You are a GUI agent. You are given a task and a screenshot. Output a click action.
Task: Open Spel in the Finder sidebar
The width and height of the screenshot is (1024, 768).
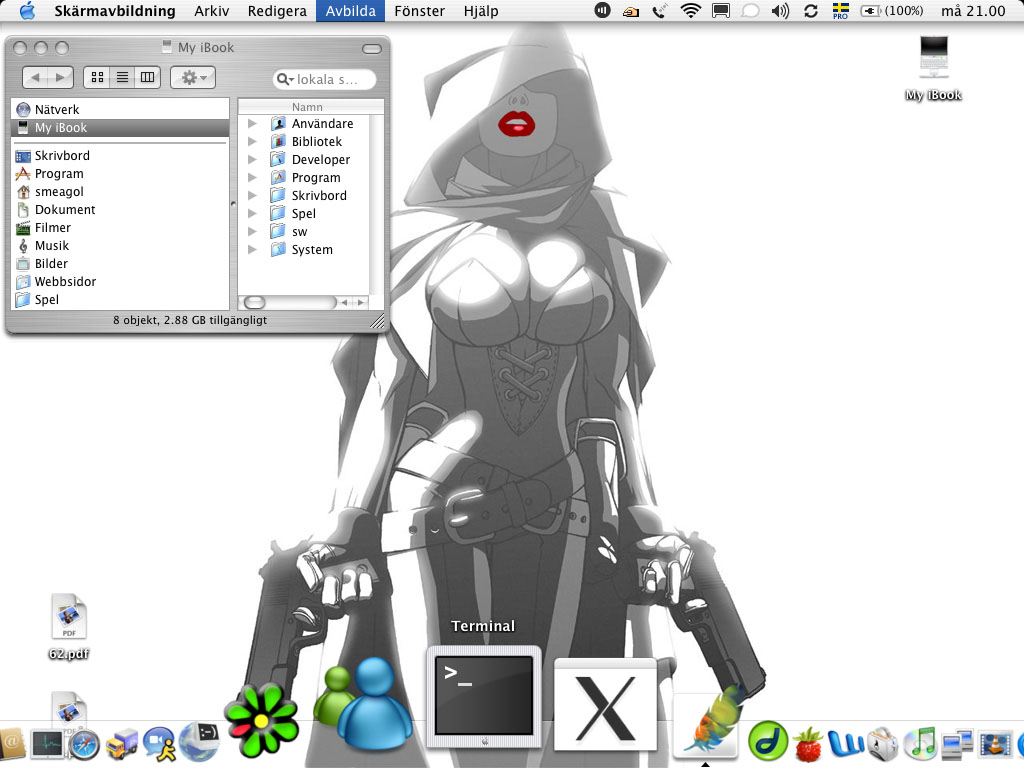click(x=120, y=299)
